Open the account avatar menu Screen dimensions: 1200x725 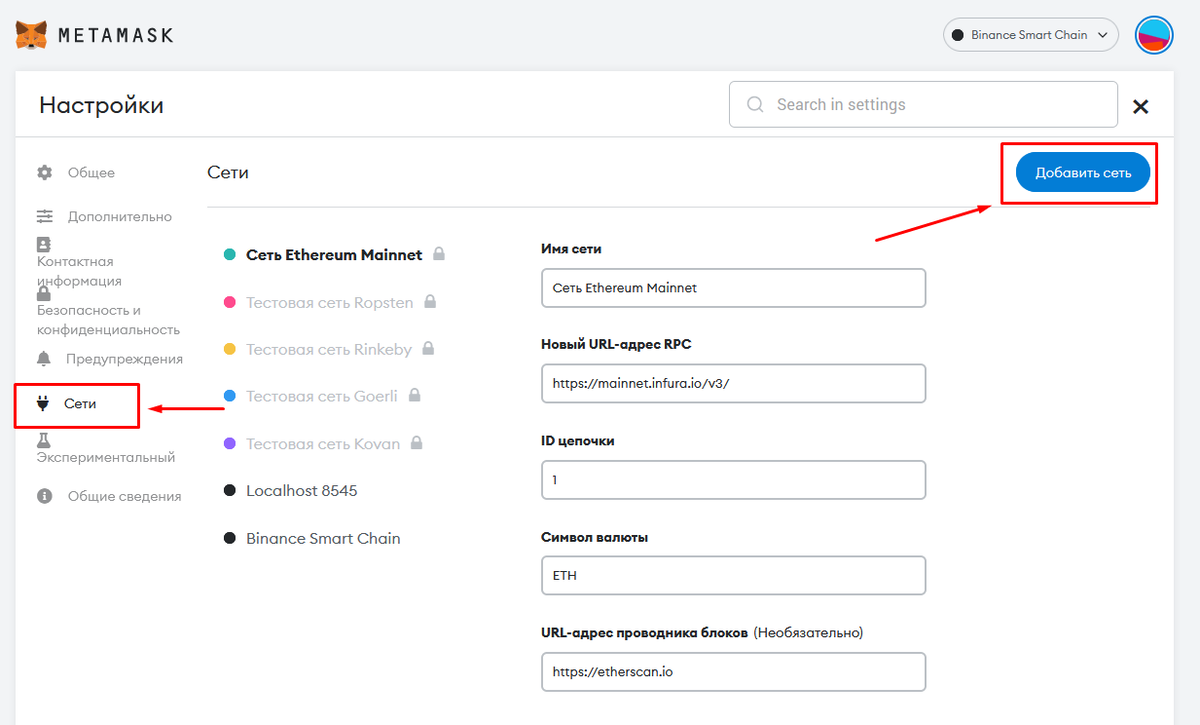click(x=1153, y=35)
